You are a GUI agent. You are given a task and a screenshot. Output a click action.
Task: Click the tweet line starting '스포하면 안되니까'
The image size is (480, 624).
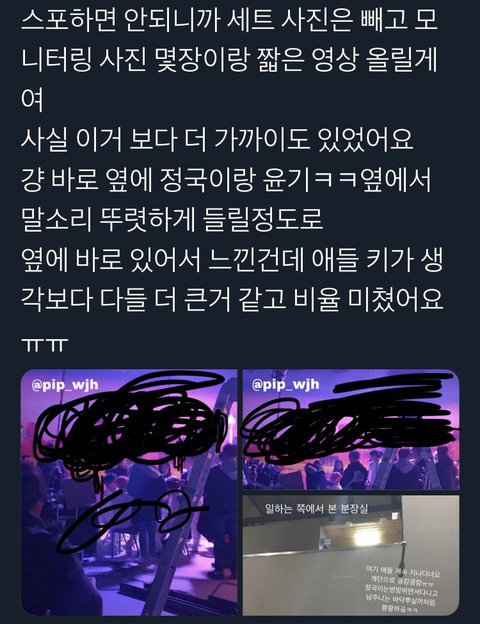230,20
